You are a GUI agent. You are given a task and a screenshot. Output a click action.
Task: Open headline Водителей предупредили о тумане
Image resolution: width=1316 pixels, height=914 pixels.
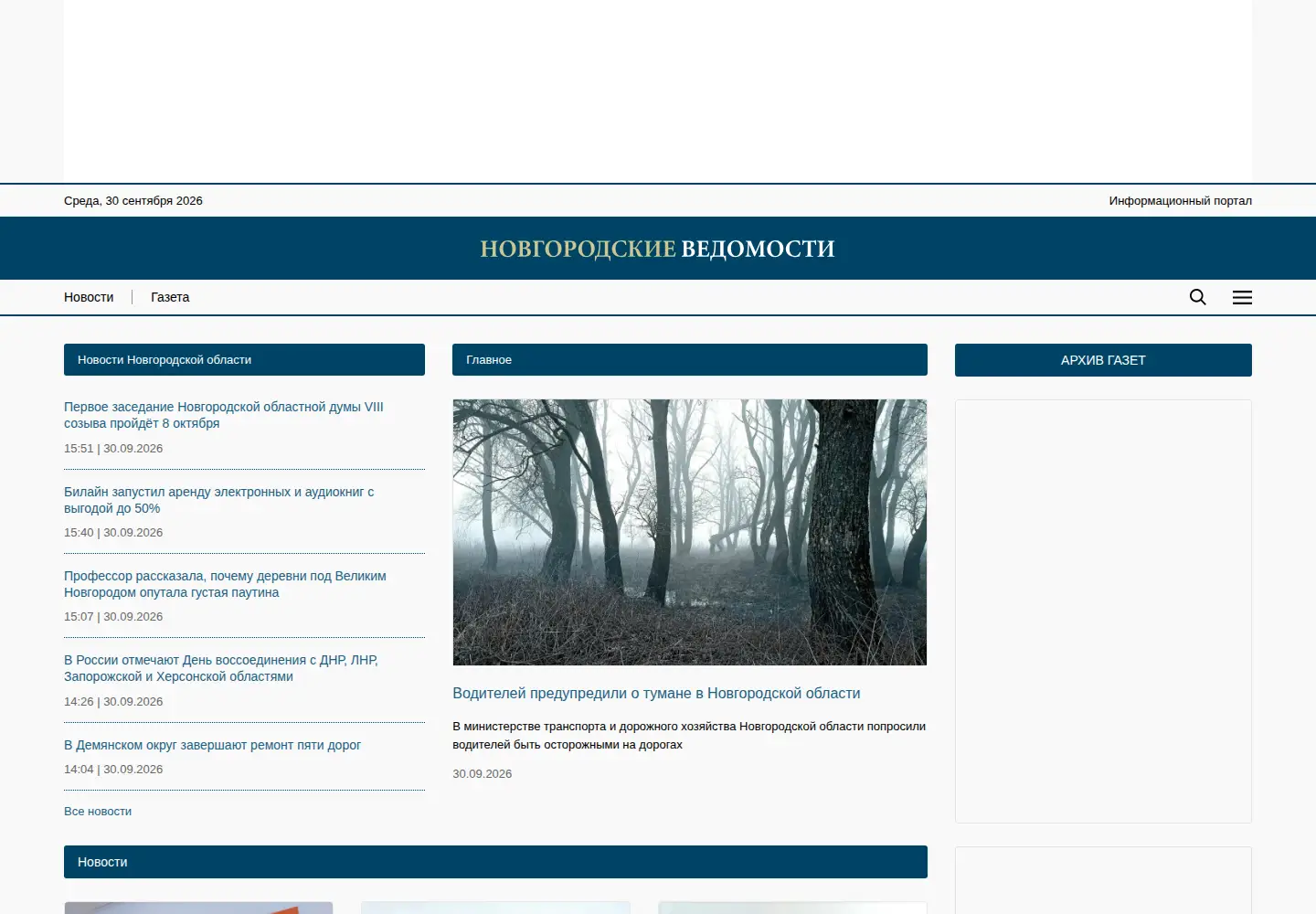point(656,693)
